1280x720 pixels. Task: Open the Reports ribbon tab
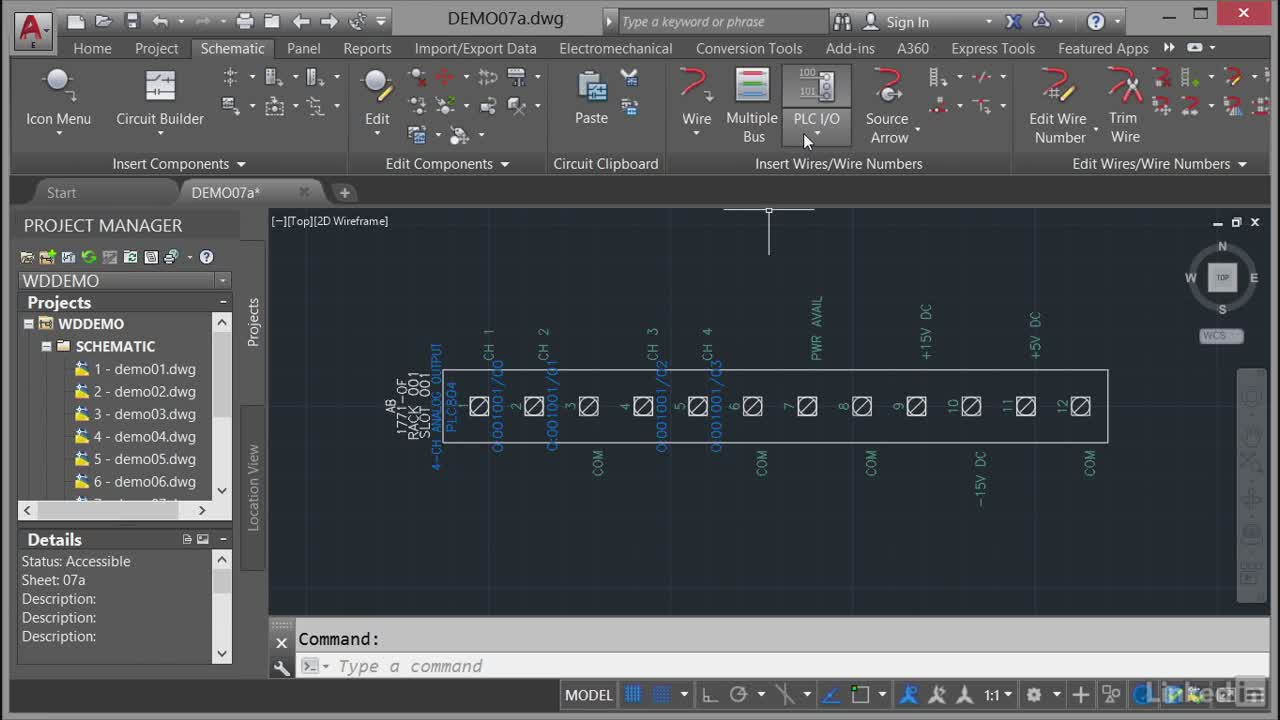367,48
